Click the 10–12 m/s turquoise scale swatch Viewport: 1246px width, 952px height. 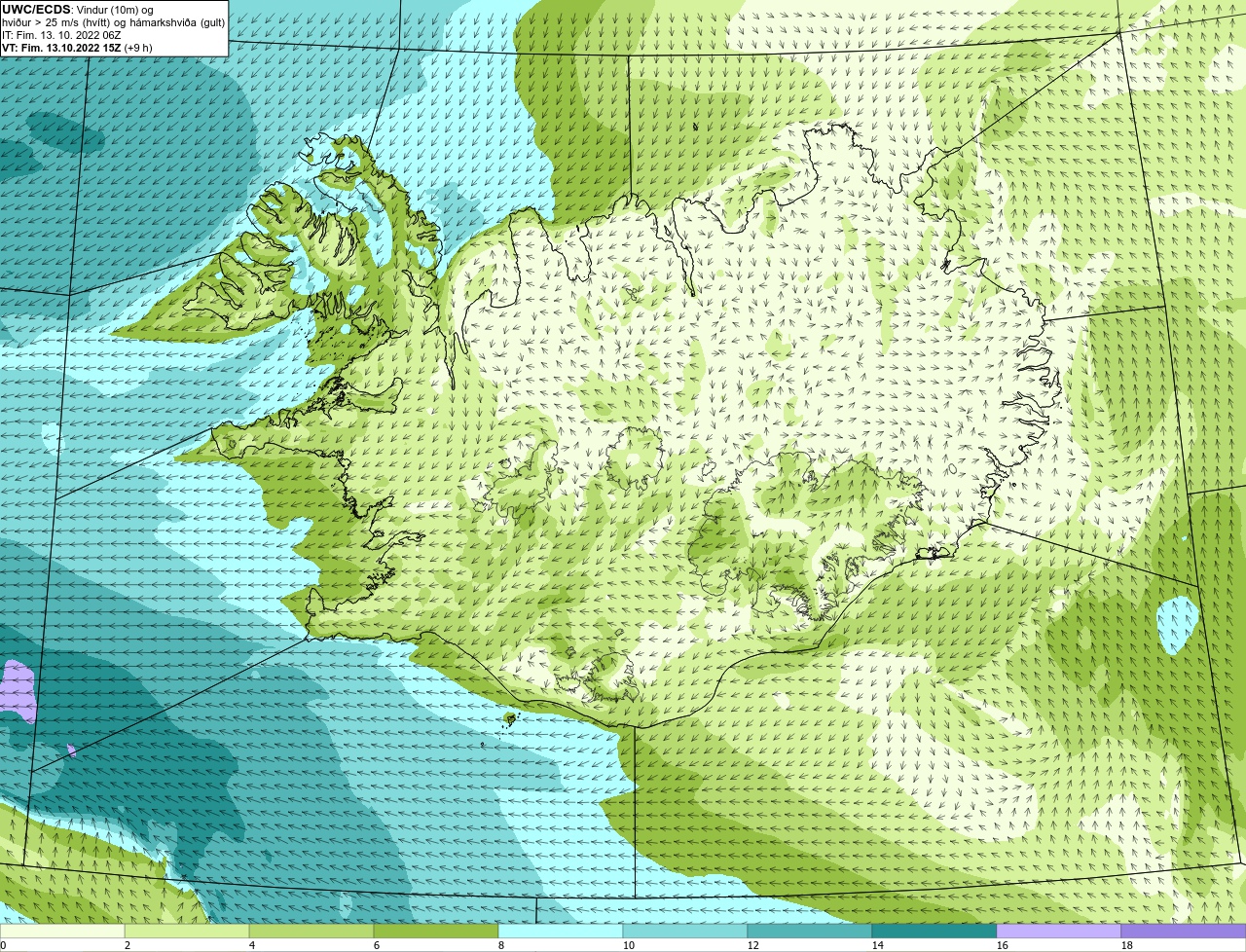(x=685, y=931)
